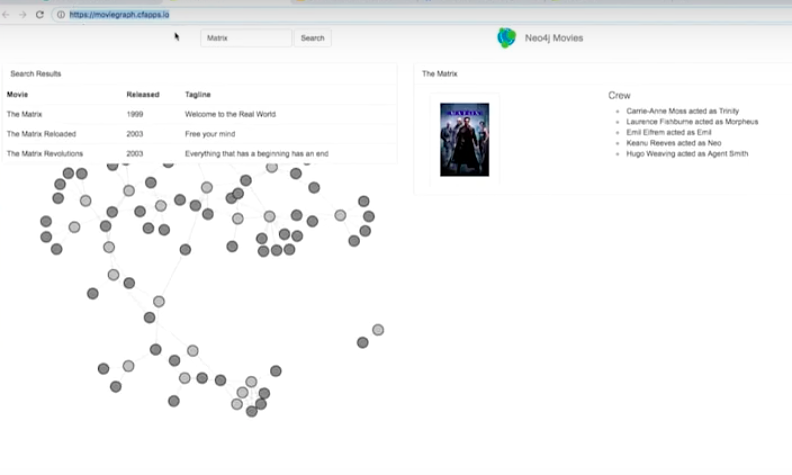
Task: Click The Matrix movie poster thumbnail
Action: (464, 140)
